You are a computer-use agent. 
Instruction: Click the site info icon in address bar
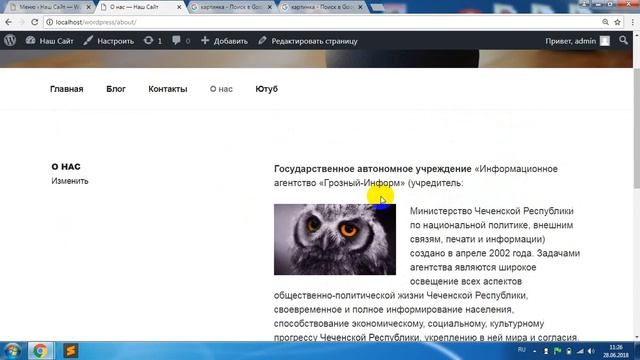pos(49,22)
